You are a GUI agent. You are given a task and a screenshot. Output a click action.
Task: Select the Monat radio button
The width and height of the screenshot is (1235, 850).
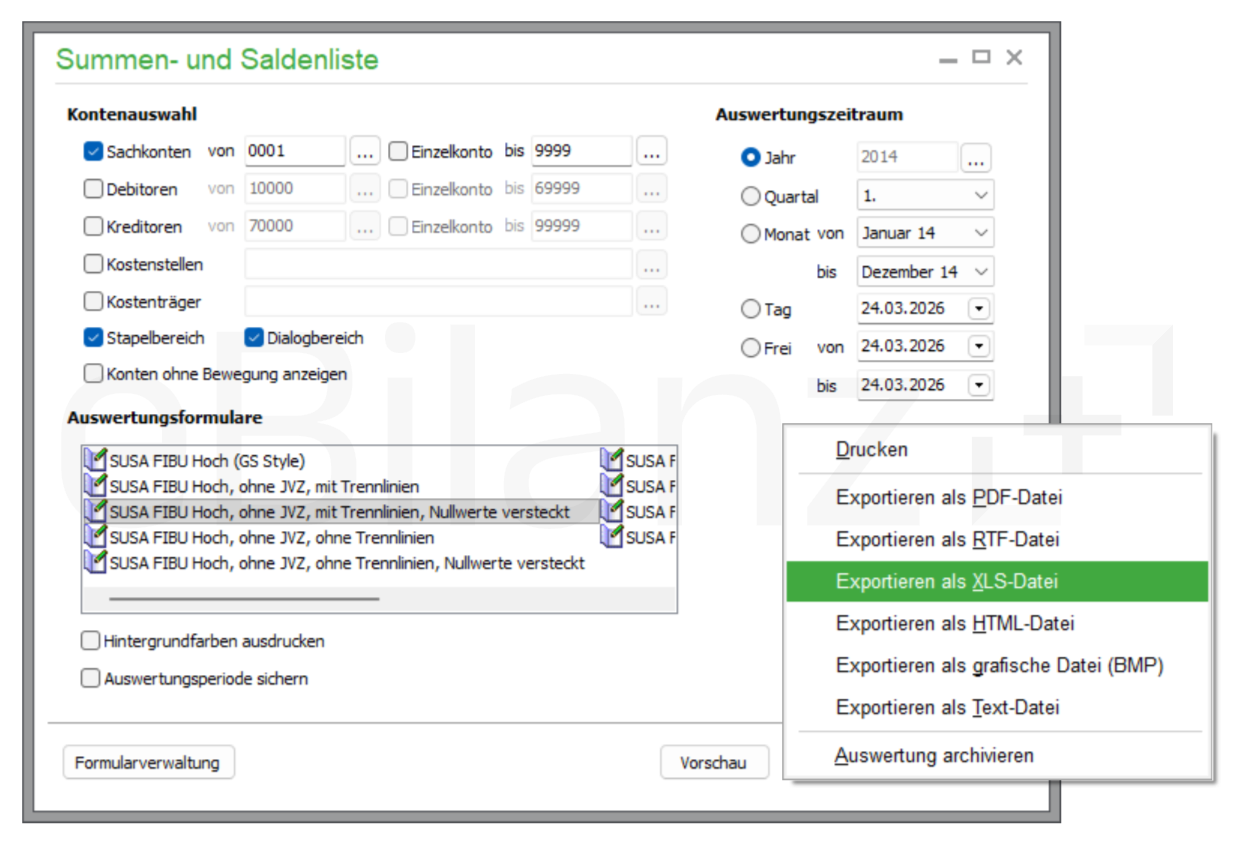[750, 234]
